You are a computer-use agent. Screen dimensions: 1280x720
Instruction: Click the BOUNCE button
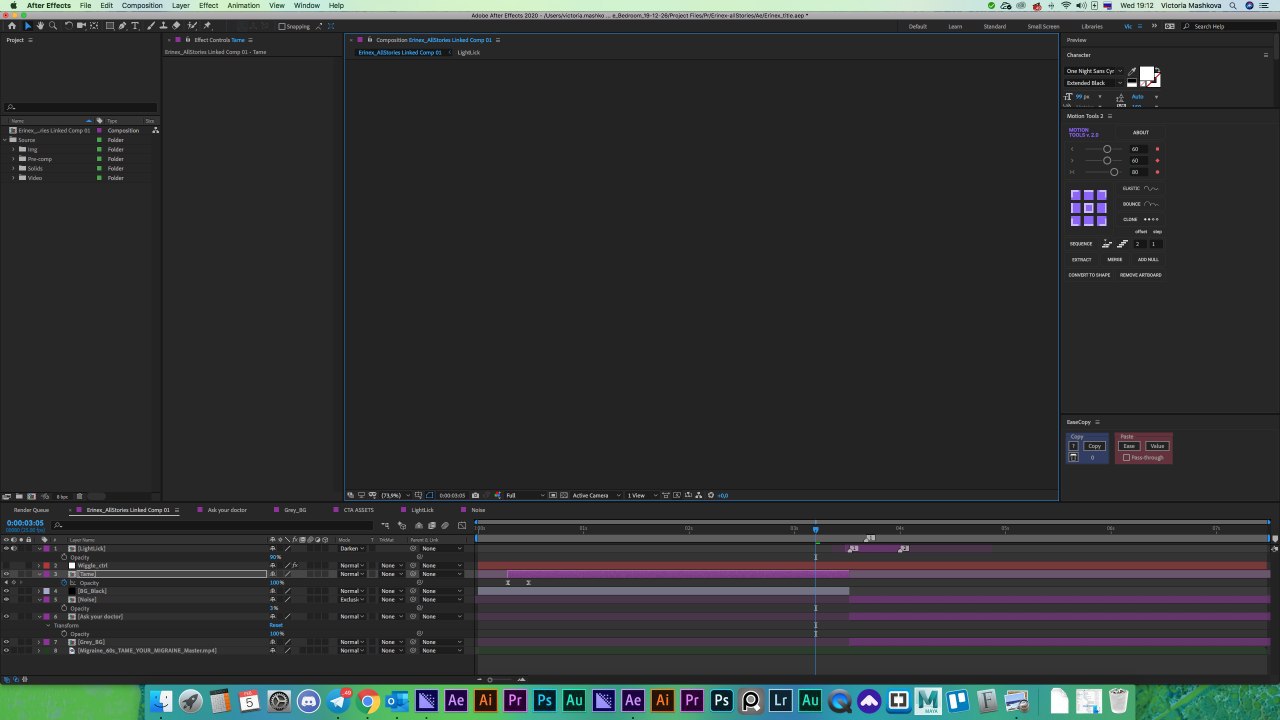pyautogui.click(x=1140, y=204)
